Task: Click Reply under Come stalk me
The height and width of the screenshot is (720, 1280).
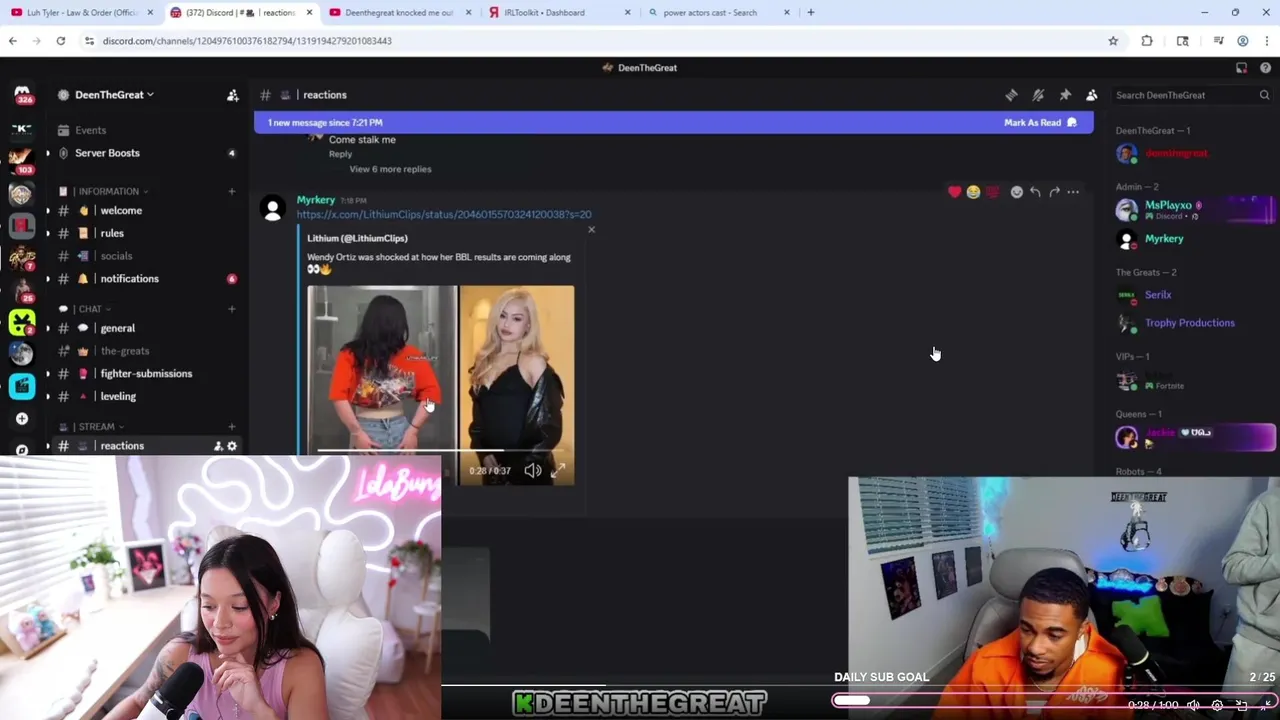Action: (x=340, y=154)
